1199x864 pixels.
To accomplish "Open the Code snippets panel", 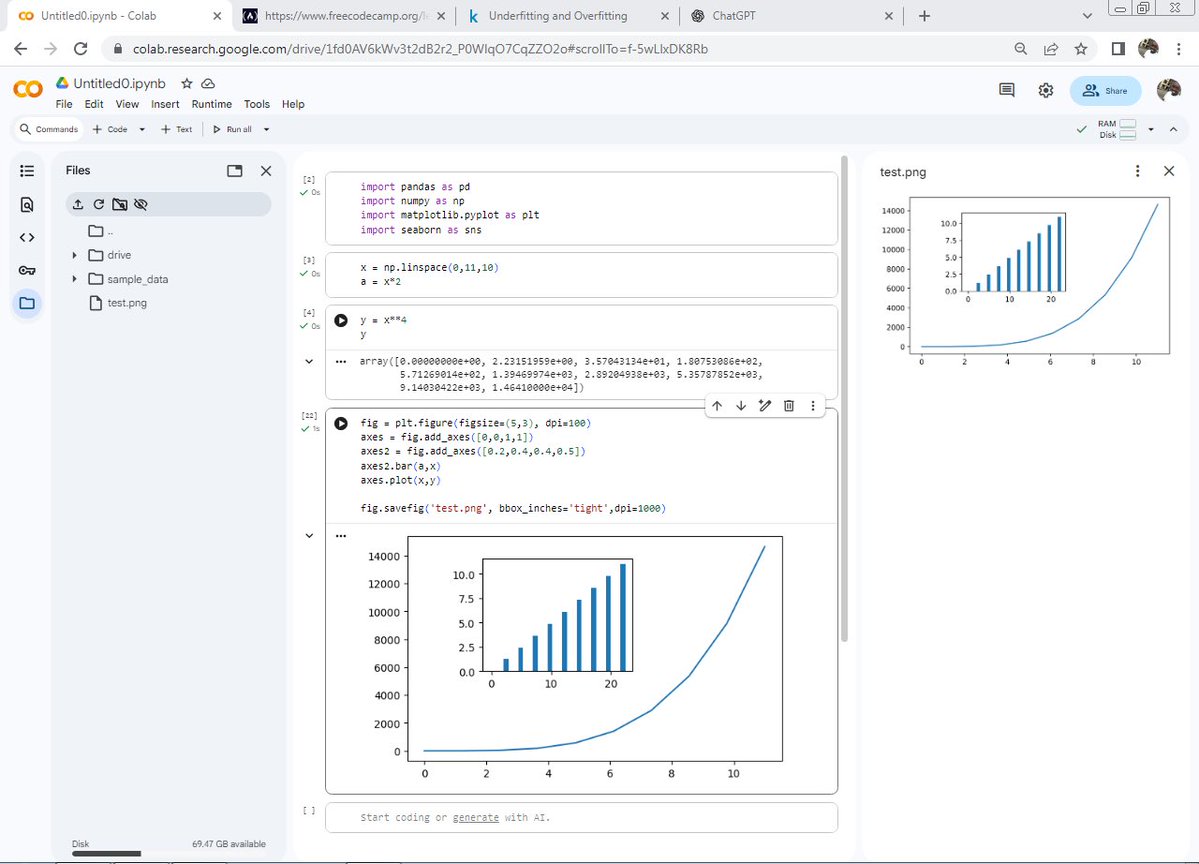I will [x=27, y=237].
